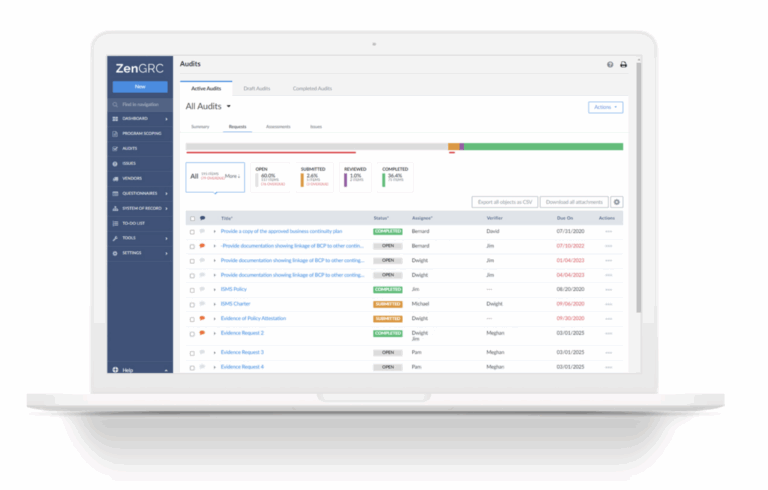
Task: Open Issues in the sidebar
Action: pyautogui.click(x=128, y=162)
